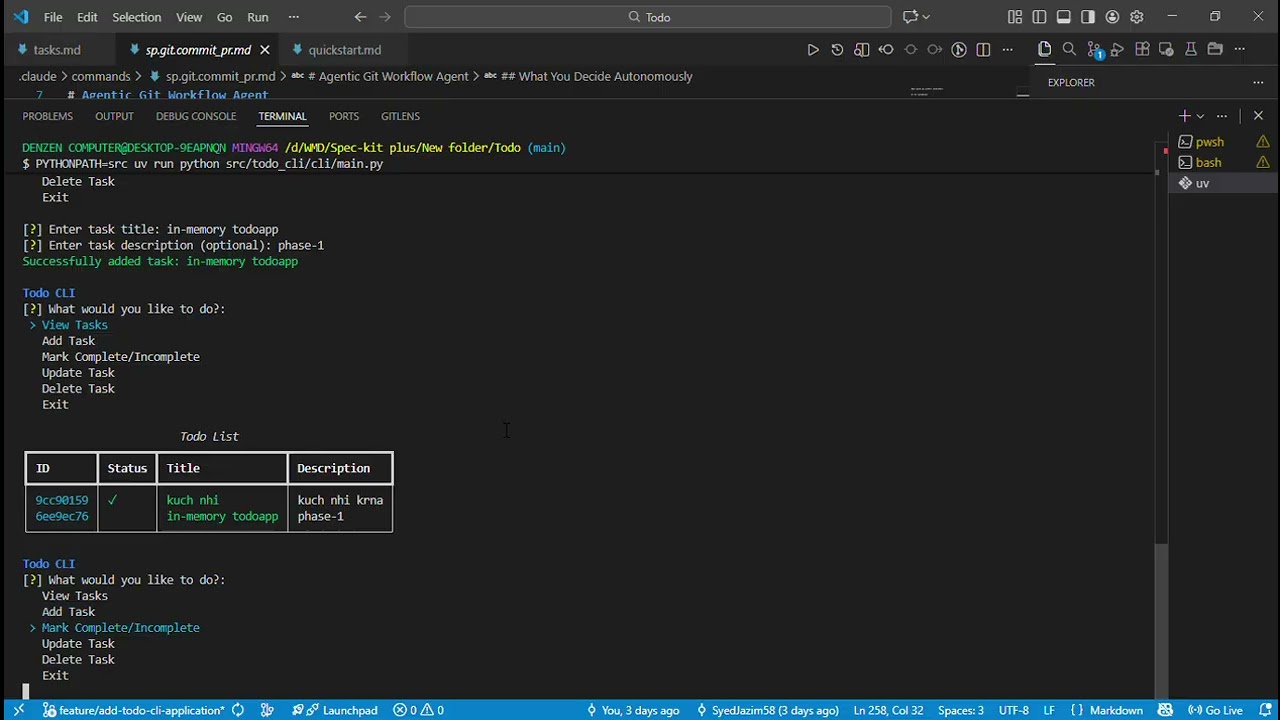Image resolution: width=1280 pixels, height=720 pixels.
Task: Show additional sidebar views ellipsis
Action: tap(1239, 49)
